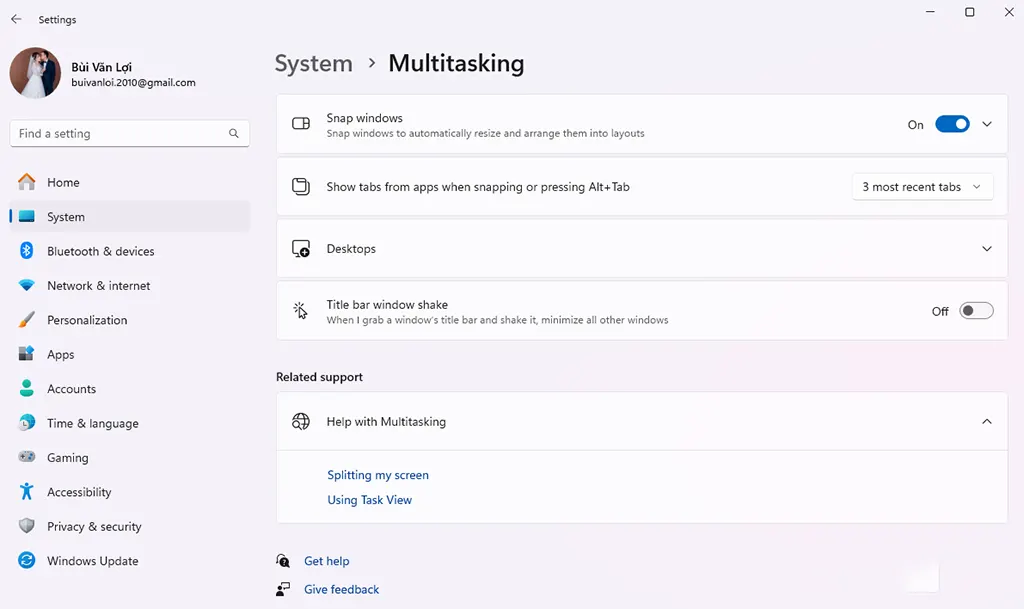Open the Splitting my screen link

pos(378,475)
